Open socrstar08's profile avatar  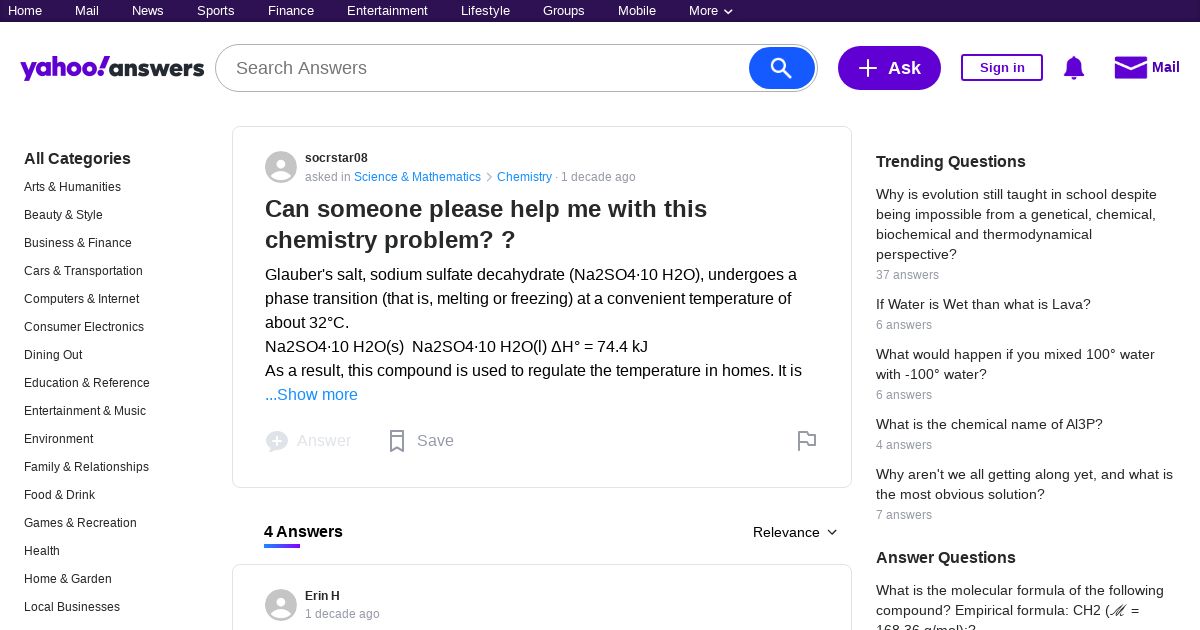281,167
